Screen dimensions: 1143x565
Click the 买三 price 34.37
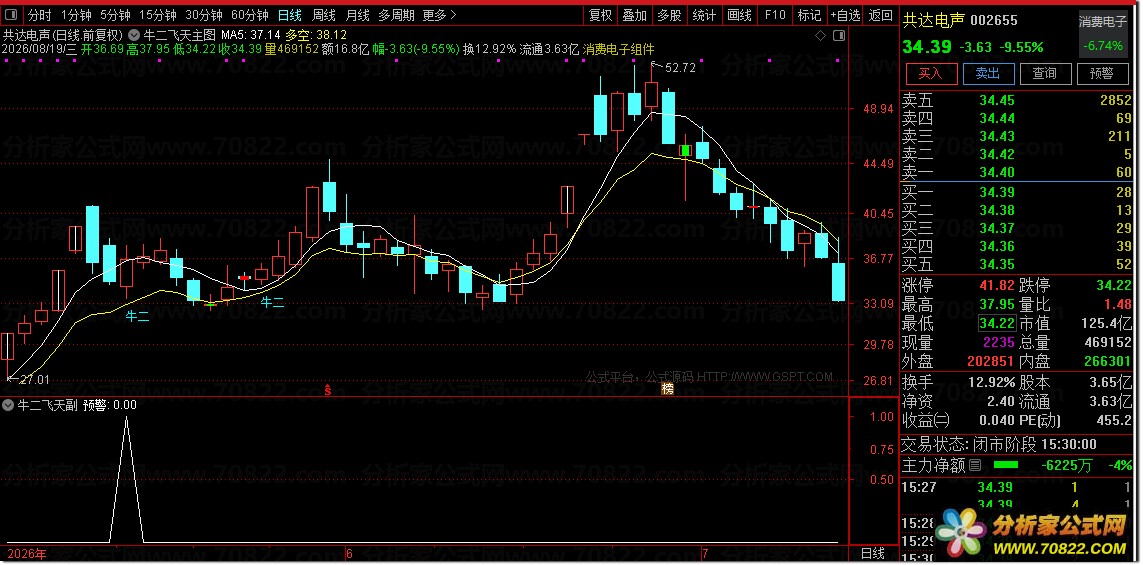(x=996, y=228)
